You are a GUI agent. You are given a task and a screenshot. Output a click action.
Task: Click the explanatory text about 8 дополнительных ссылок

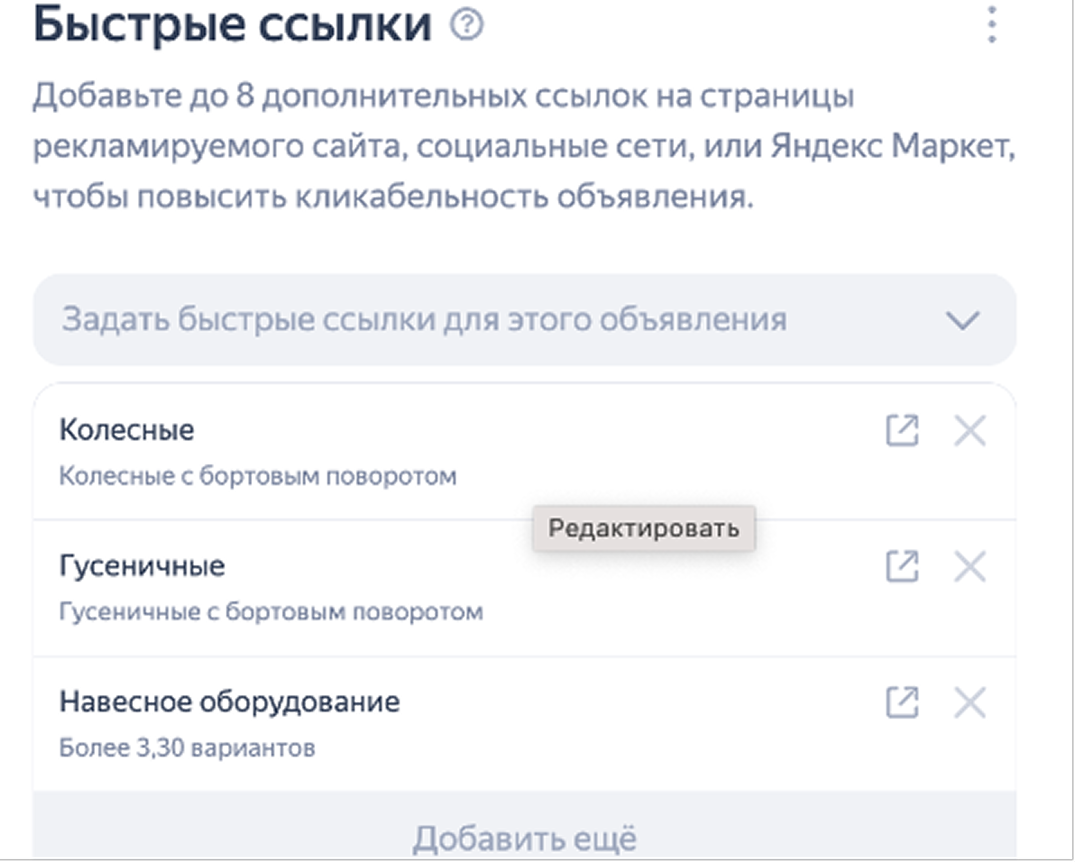click(x=524, y=146)
